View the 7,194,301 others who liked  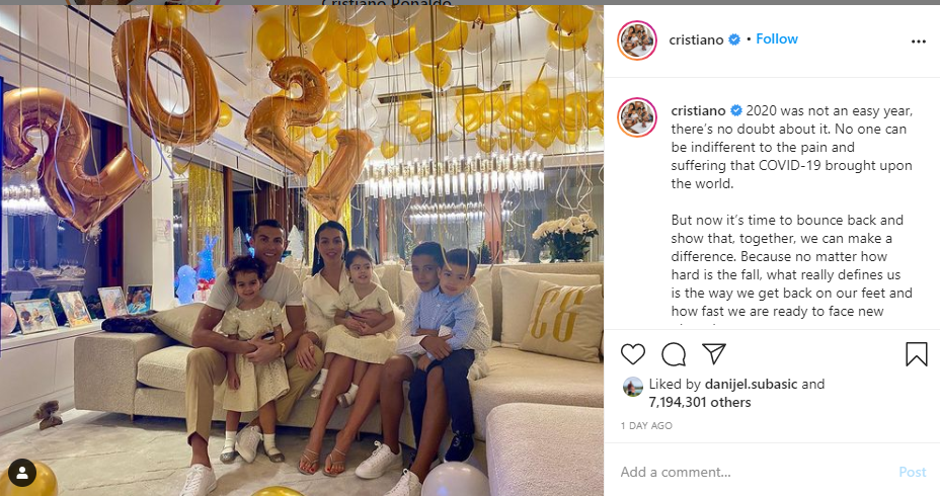(x=700, y=402)
